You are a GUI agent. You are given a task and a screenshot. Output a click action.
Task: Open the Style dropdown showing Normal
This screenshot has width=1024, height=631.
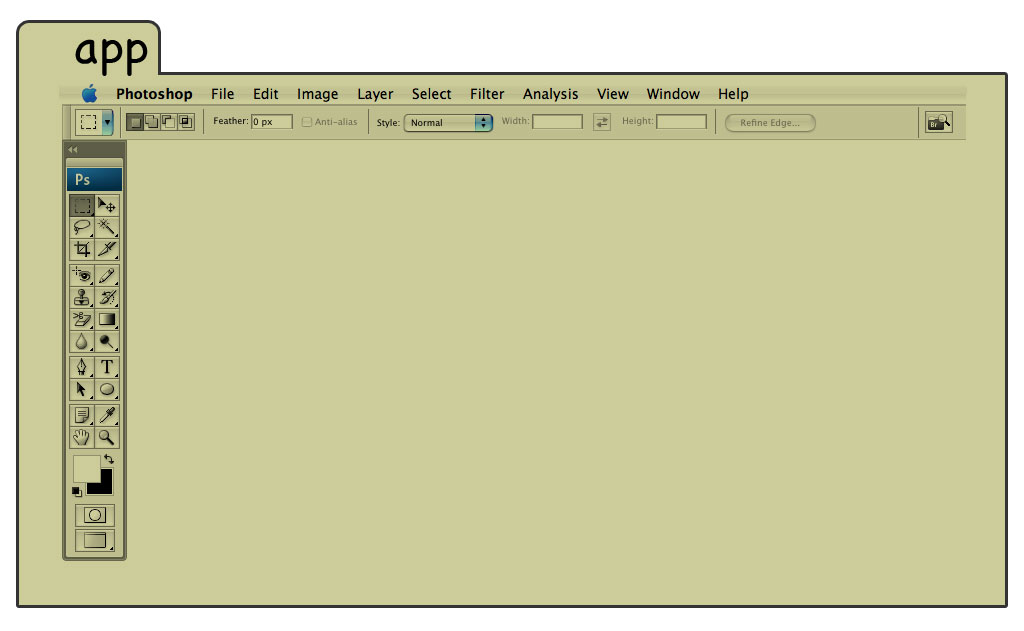coord(448,123)
